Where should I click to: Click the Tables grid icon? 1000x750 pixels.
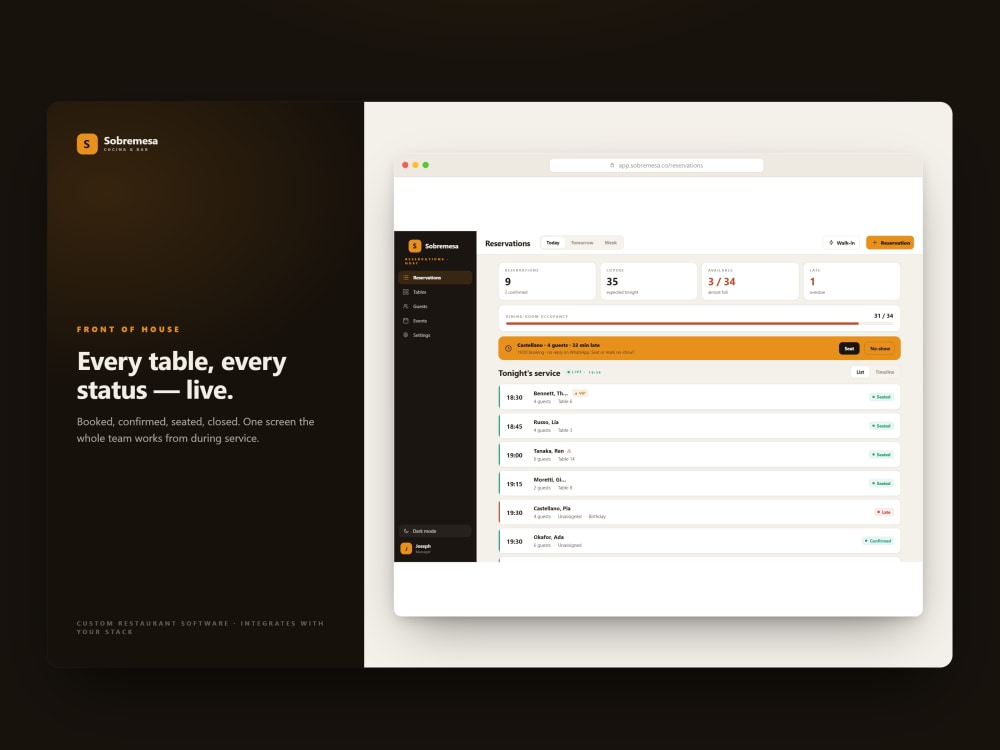(406, 292)
